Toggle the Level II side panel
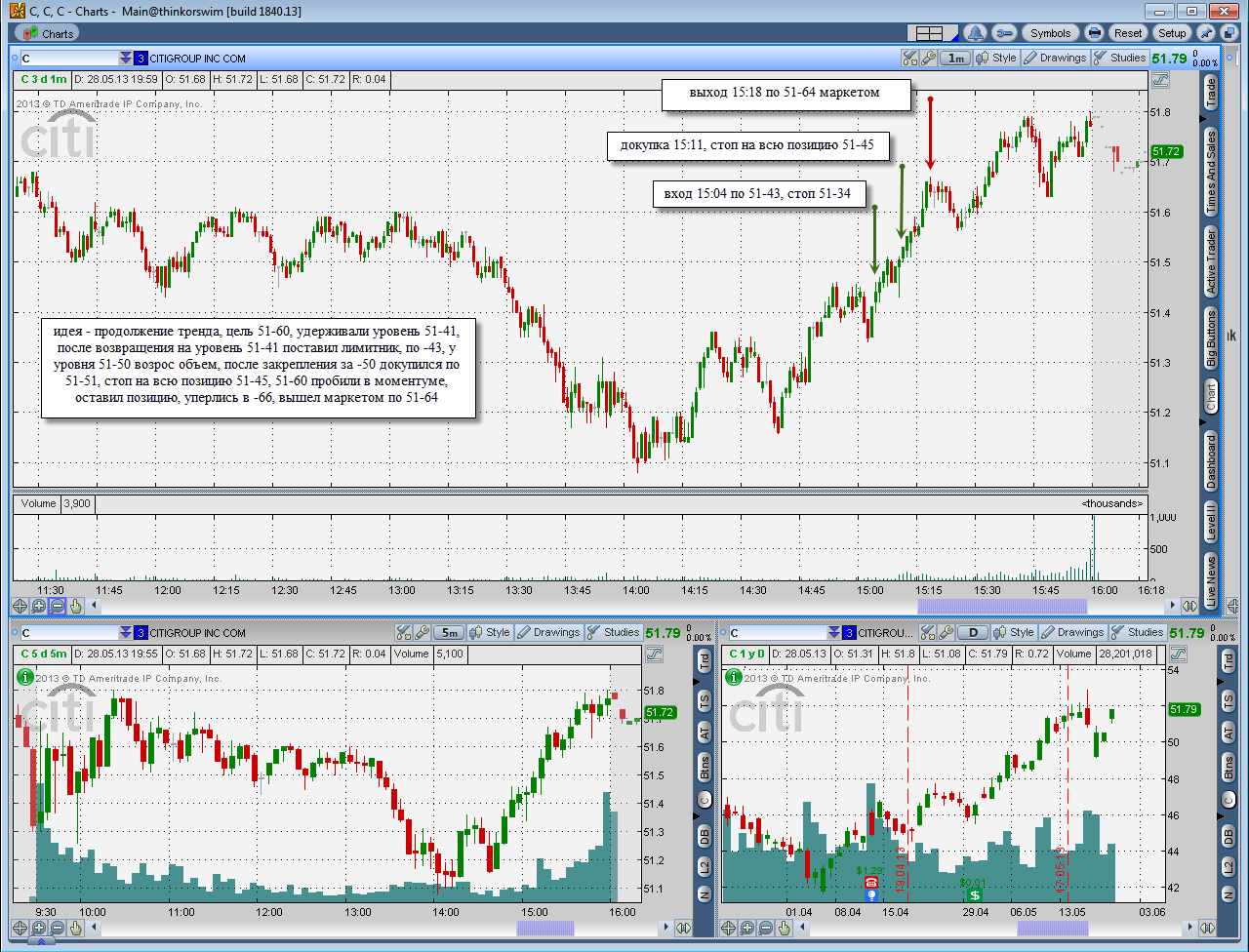The image size is (1249, 952). 1211,523
